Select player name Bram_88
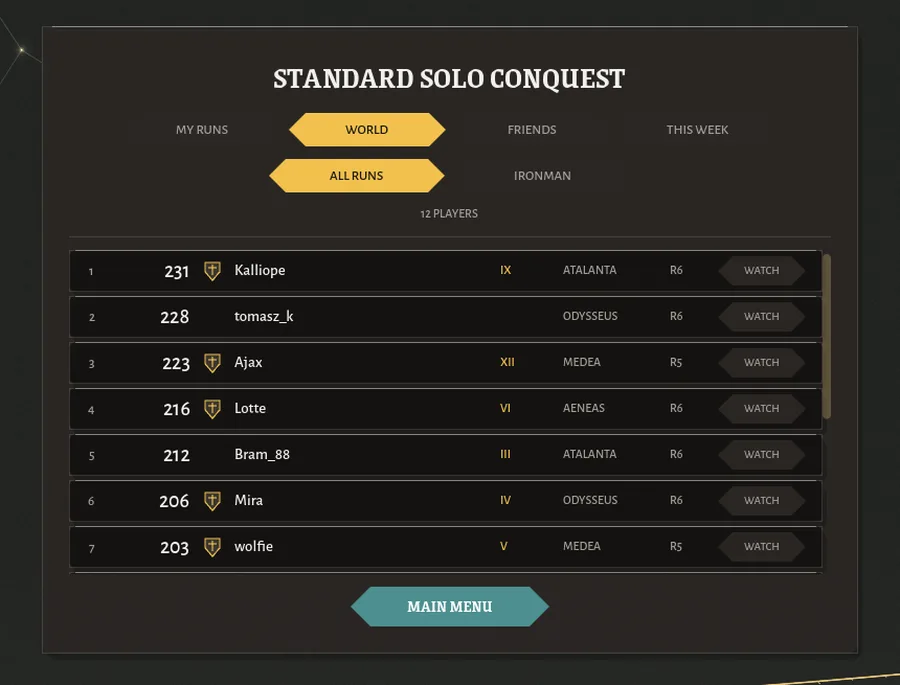Screen dimensions: 900x685 pyautogui.click(x=262, y=454)
